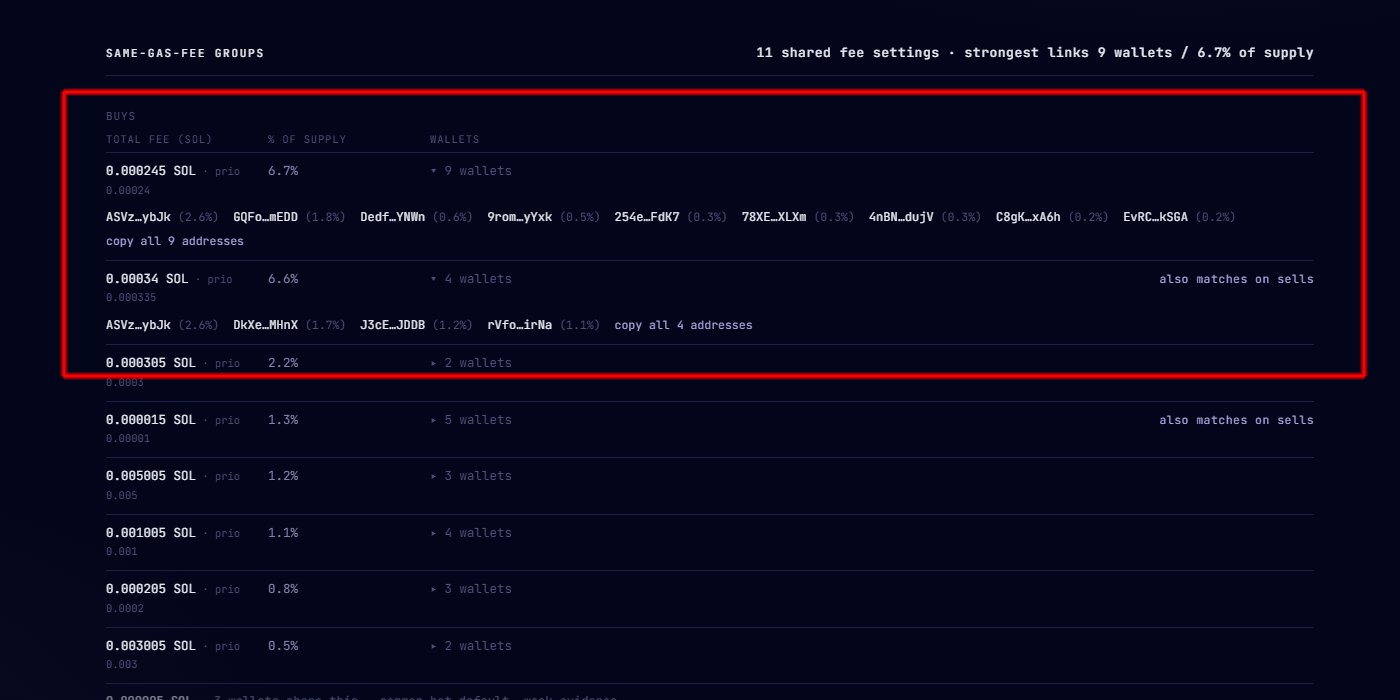Expand the 3 wallets group at 0.000205 SOL
1400x700 pixels.
470,589
